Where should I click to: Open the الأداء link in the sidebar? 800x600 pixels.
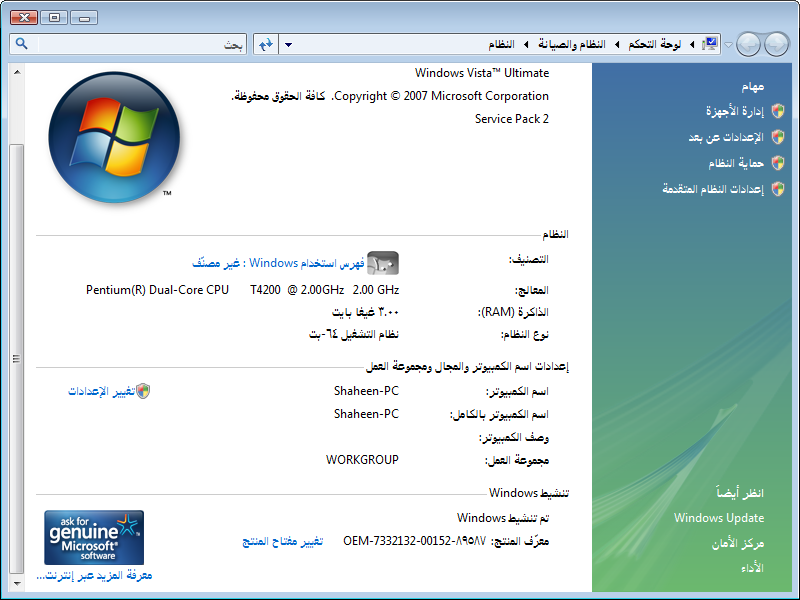(753, 568)
